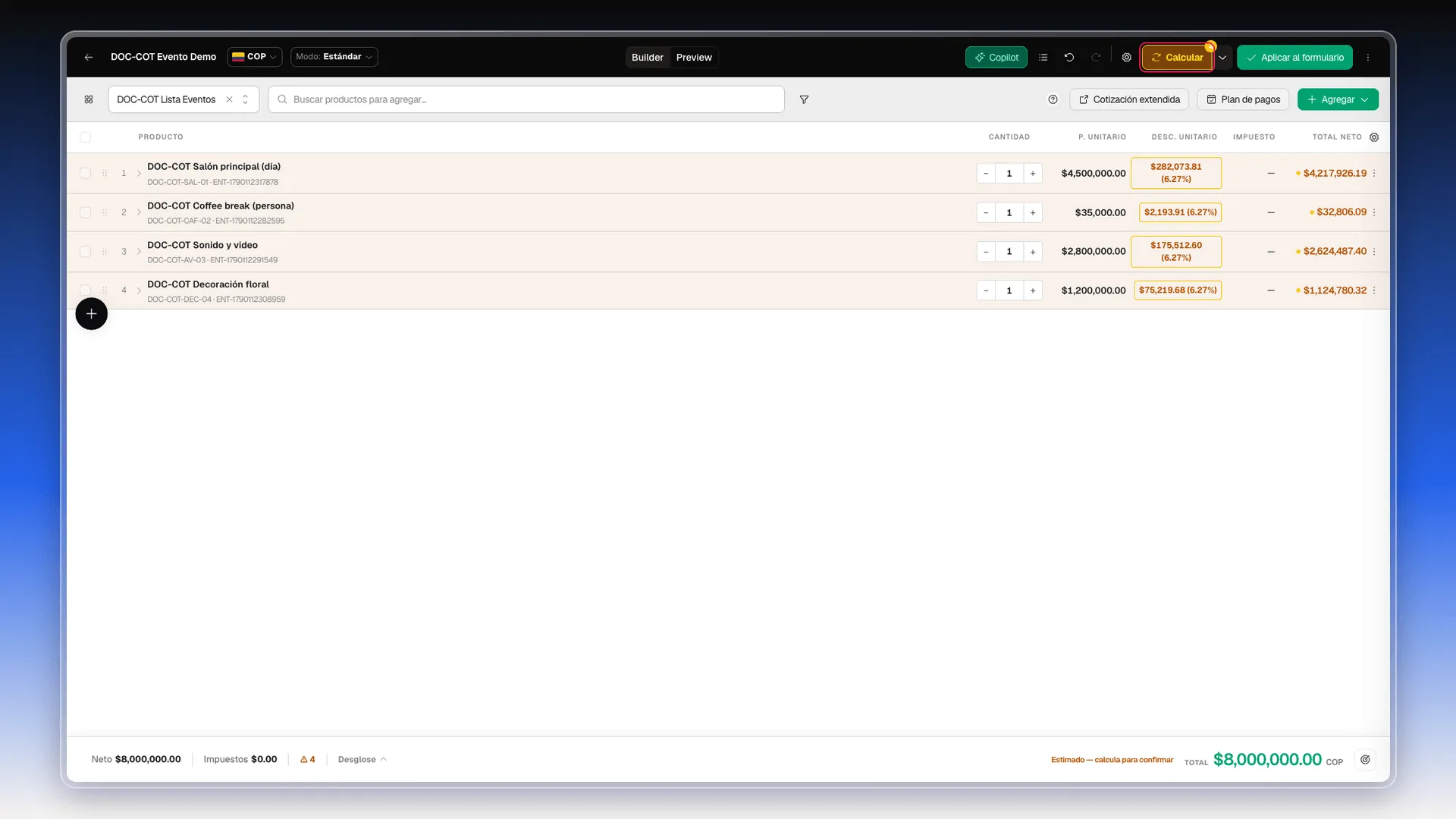Decrease quantity for Decoración floral

click(986, 290)
